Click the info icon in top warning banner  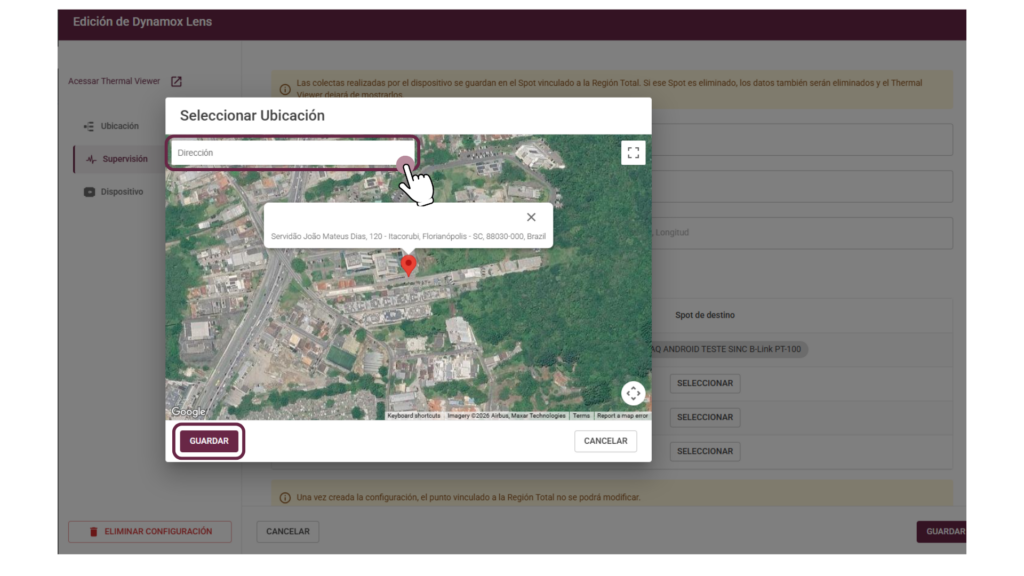pyautogui.click(x=285, y=89)
